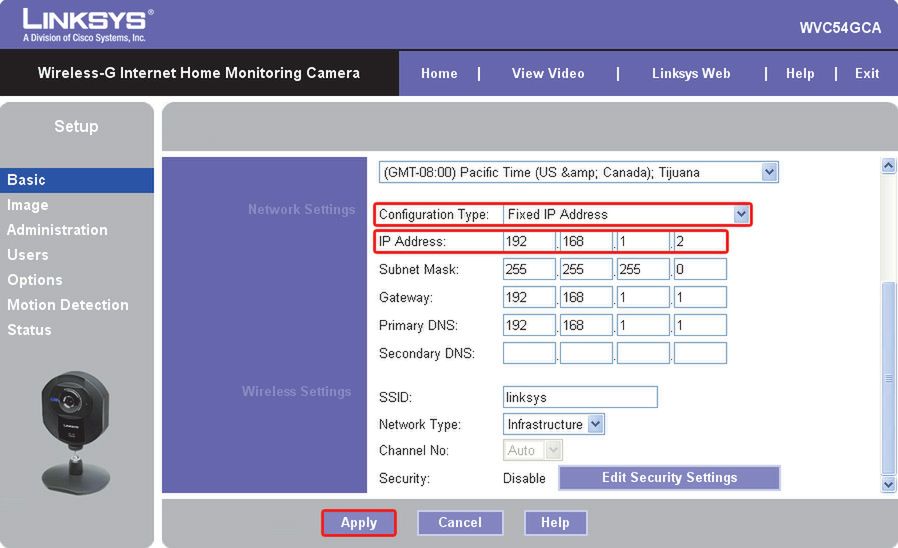Click Secondary DNS last empty field
Viewport: 898px width, 548px height.
click(700, 353)
